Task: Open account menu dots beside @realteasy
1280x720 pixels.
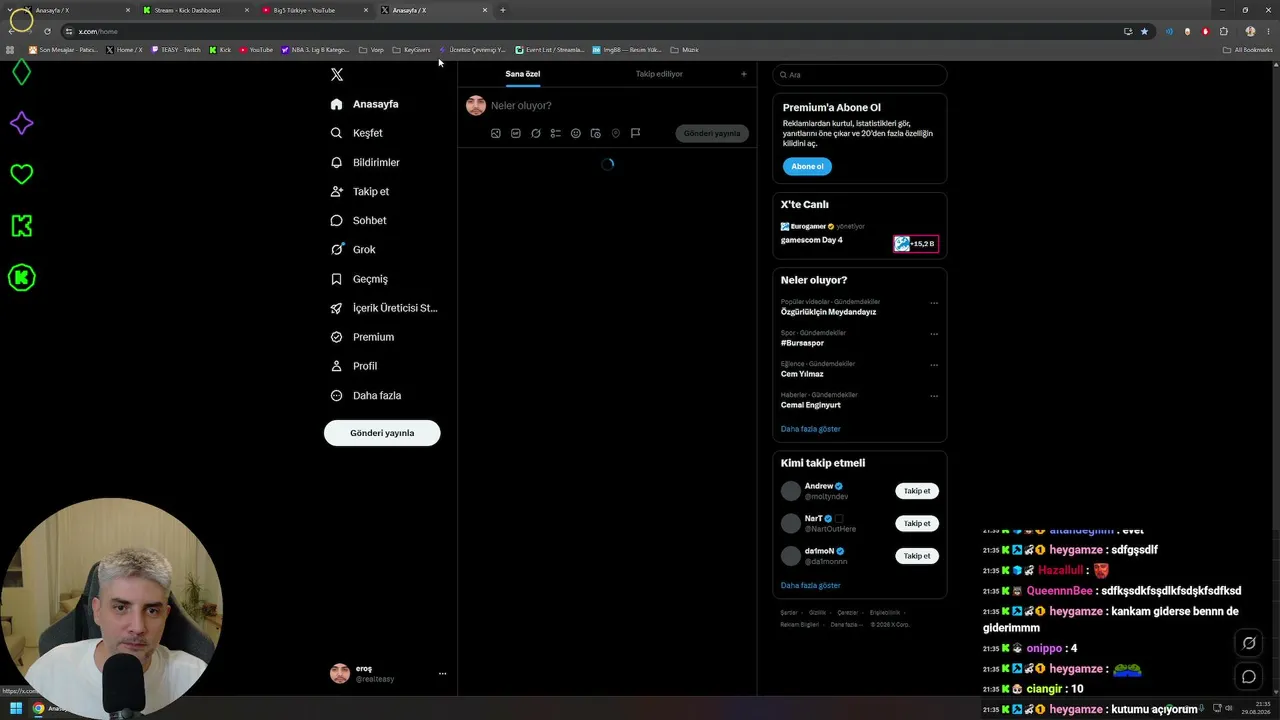Action: [442, 674]
